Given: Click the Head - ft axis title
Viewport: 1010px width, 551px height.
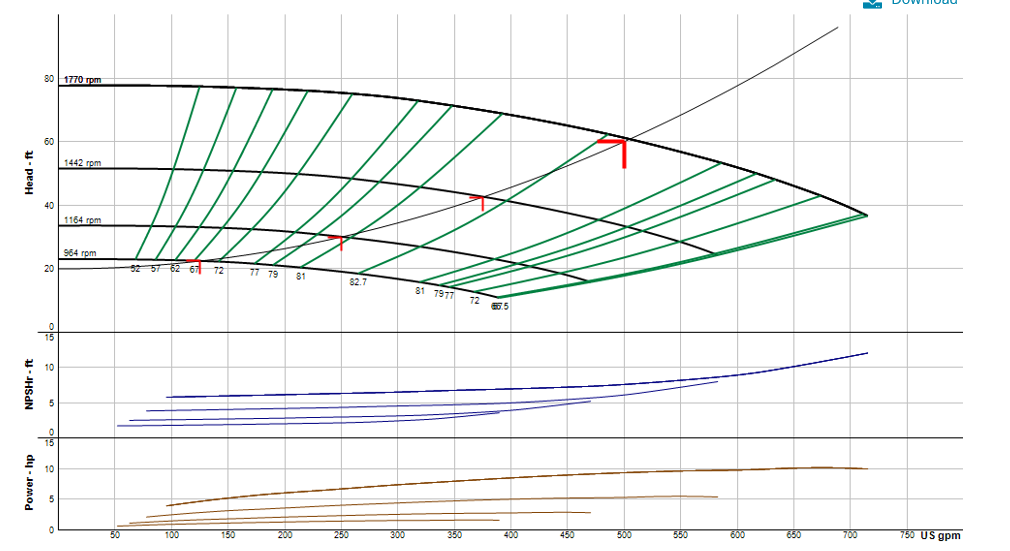Looking at the screenshot, I should 29,173.
